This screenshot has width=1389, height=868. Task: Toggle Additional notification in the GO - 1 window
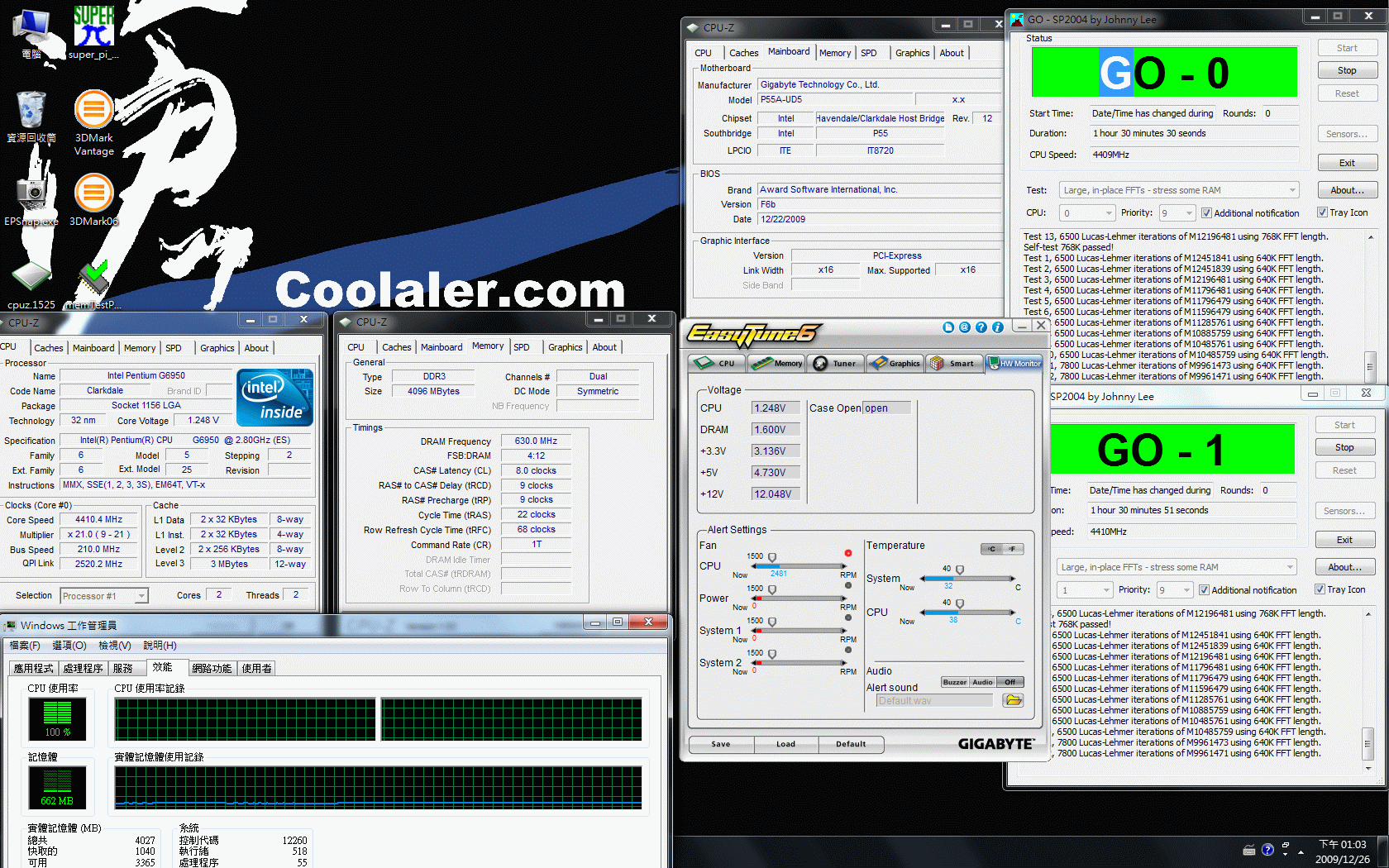1204,590
